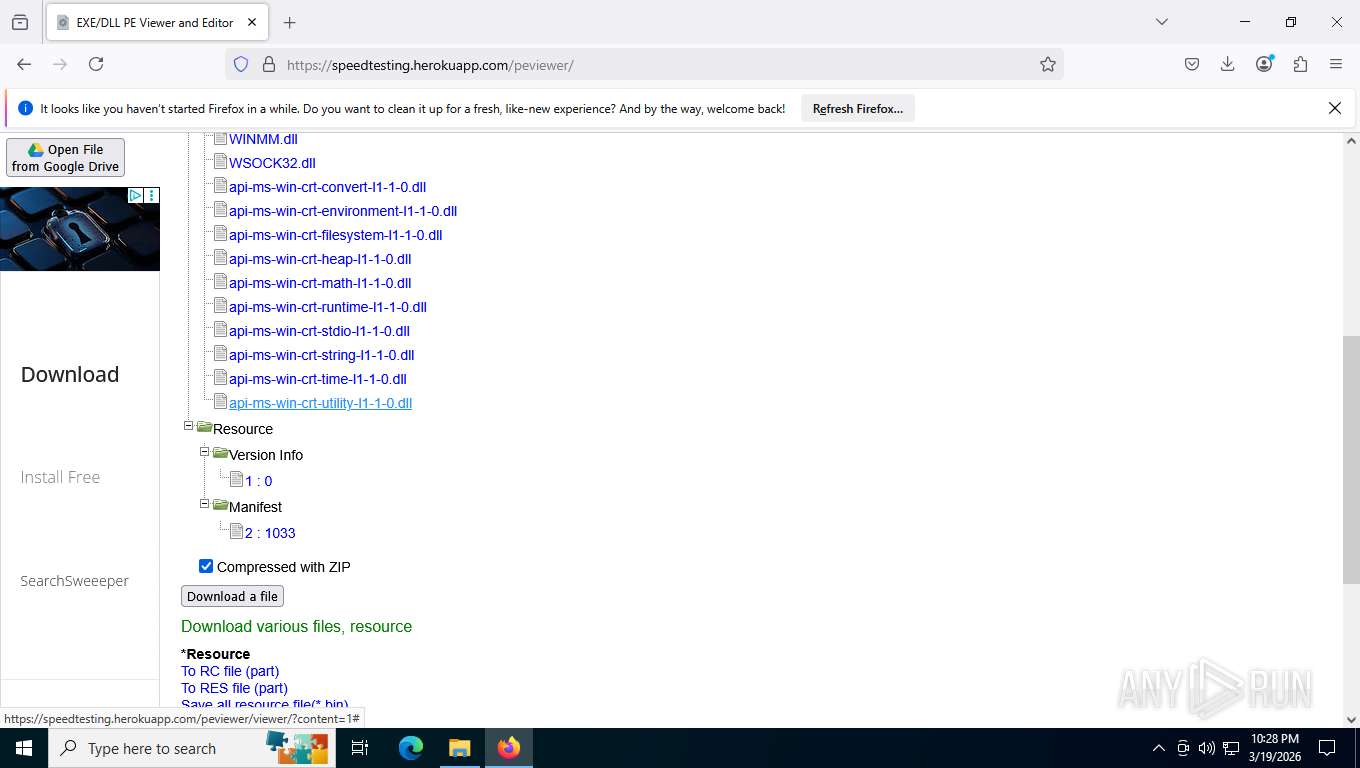Open the Firefox application menu
The width and height of the screenshot is (1360, 768).
1336,64
